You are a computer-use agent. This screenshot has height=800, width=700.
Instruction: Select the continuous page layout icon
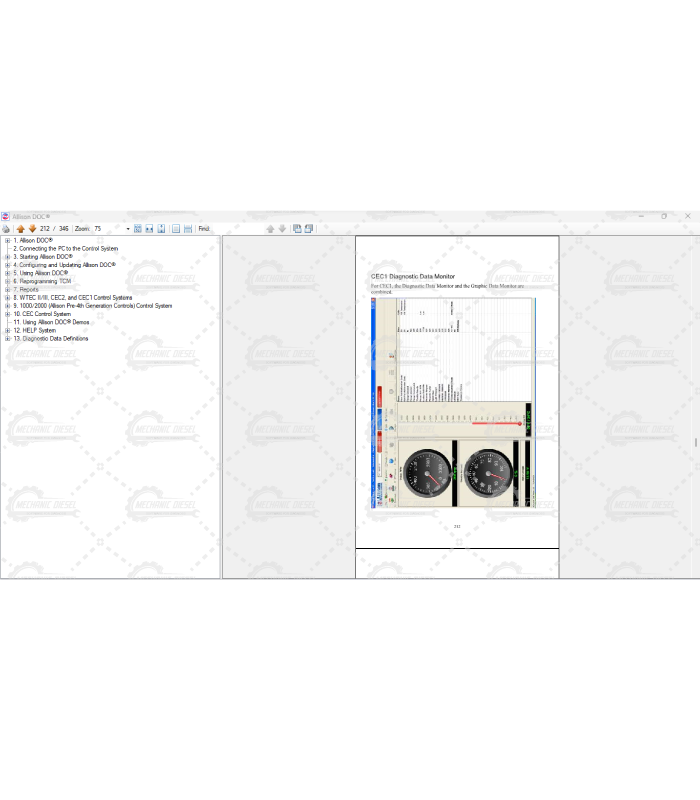click(x=188, y=229)
